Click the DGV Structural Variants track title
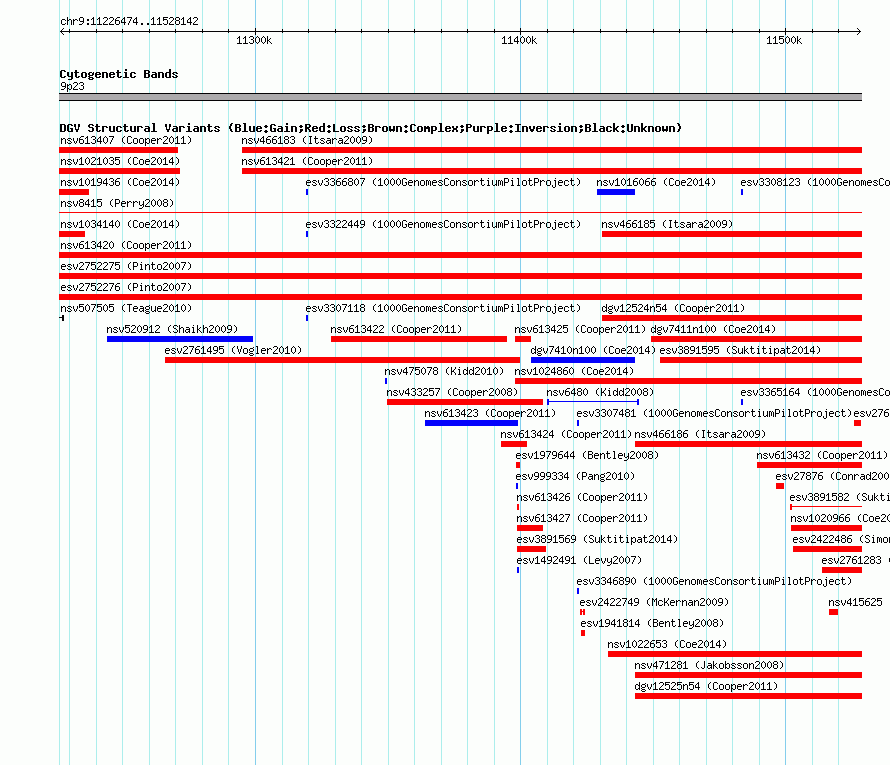The height and width of the screenshot is (765, 890). click(370, 128)
